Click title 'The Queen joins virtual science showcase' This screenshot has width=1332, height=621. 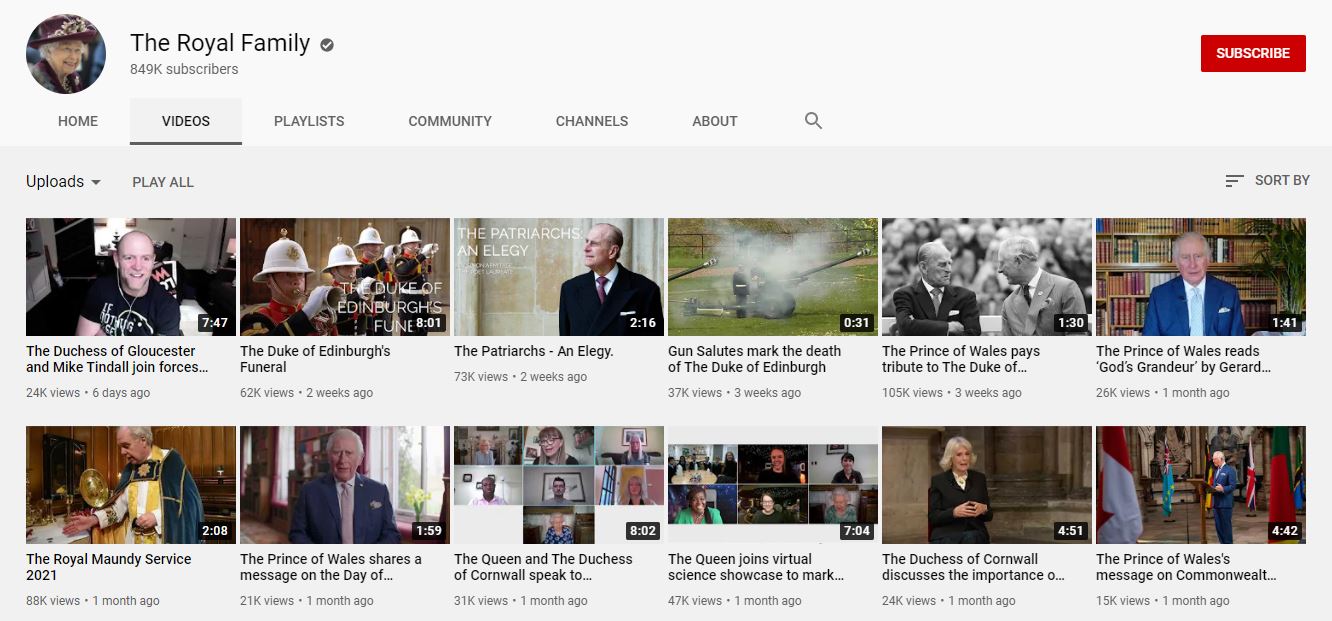tap(756, 567)
